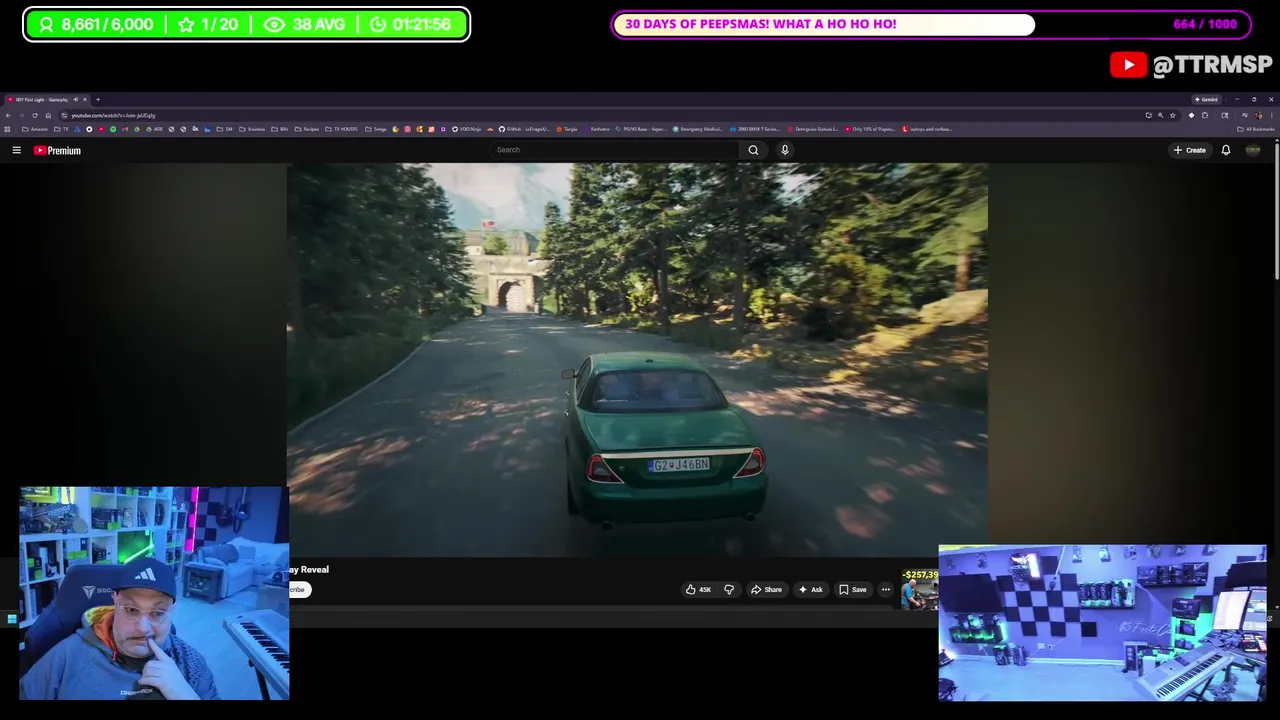1280x720 pixels.
Task: Save the video with the Save button
Action: pos(852,589)
